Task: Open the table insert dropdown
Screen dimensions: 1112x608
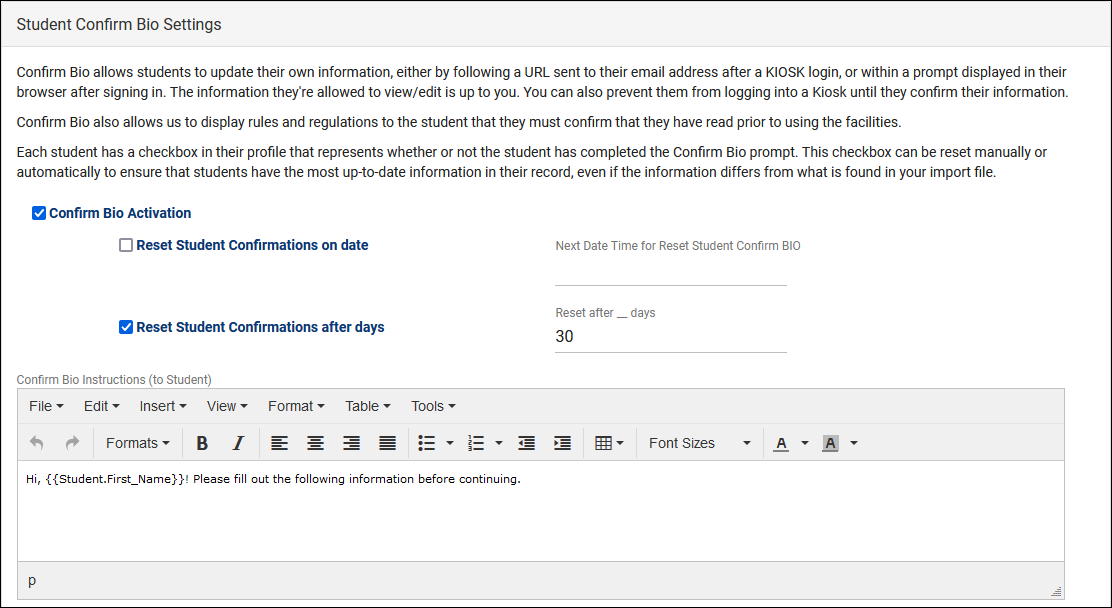Action: coord(609,443)
